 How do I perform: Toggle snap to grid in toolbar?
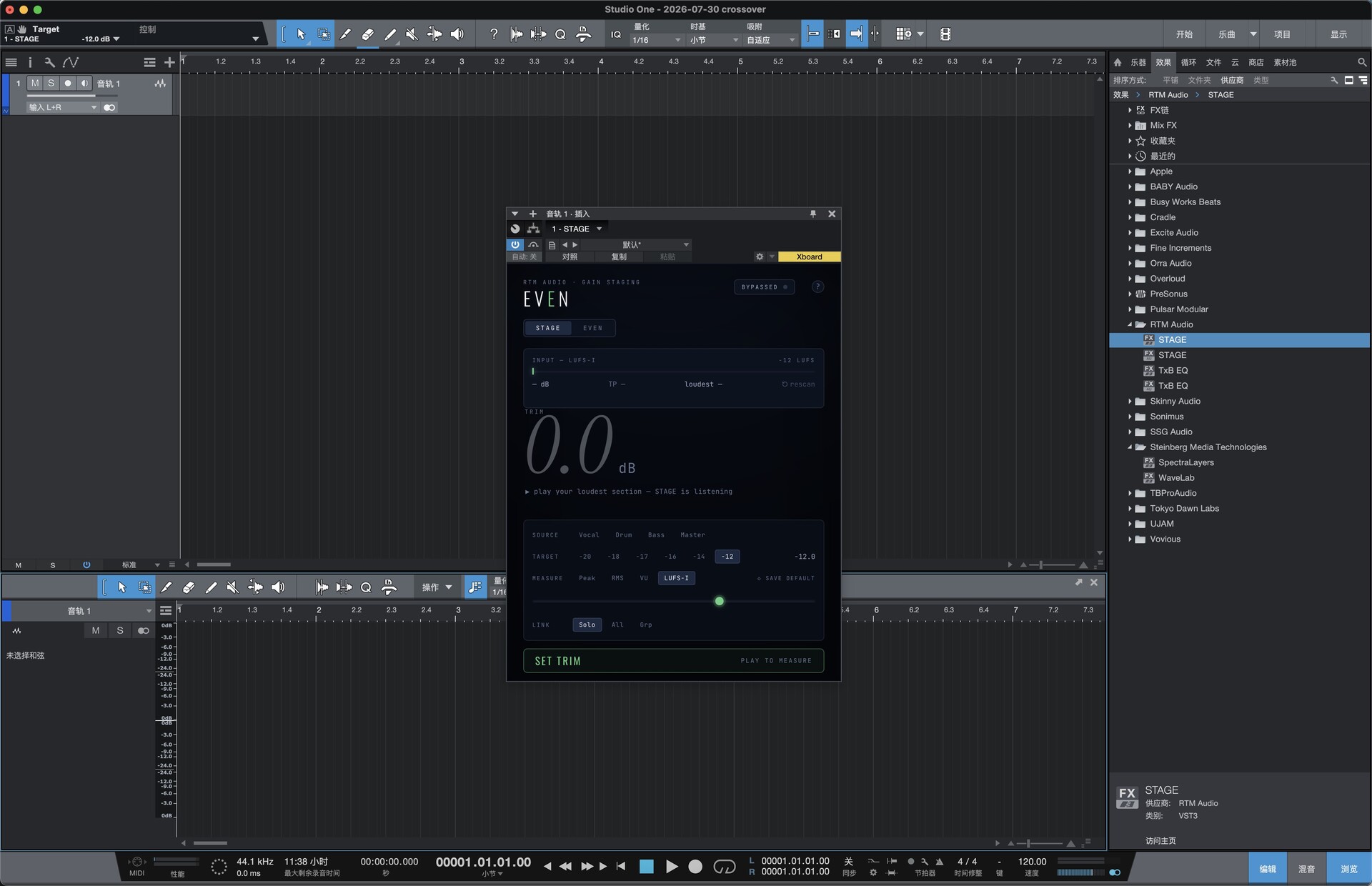(x=812, y=34)
